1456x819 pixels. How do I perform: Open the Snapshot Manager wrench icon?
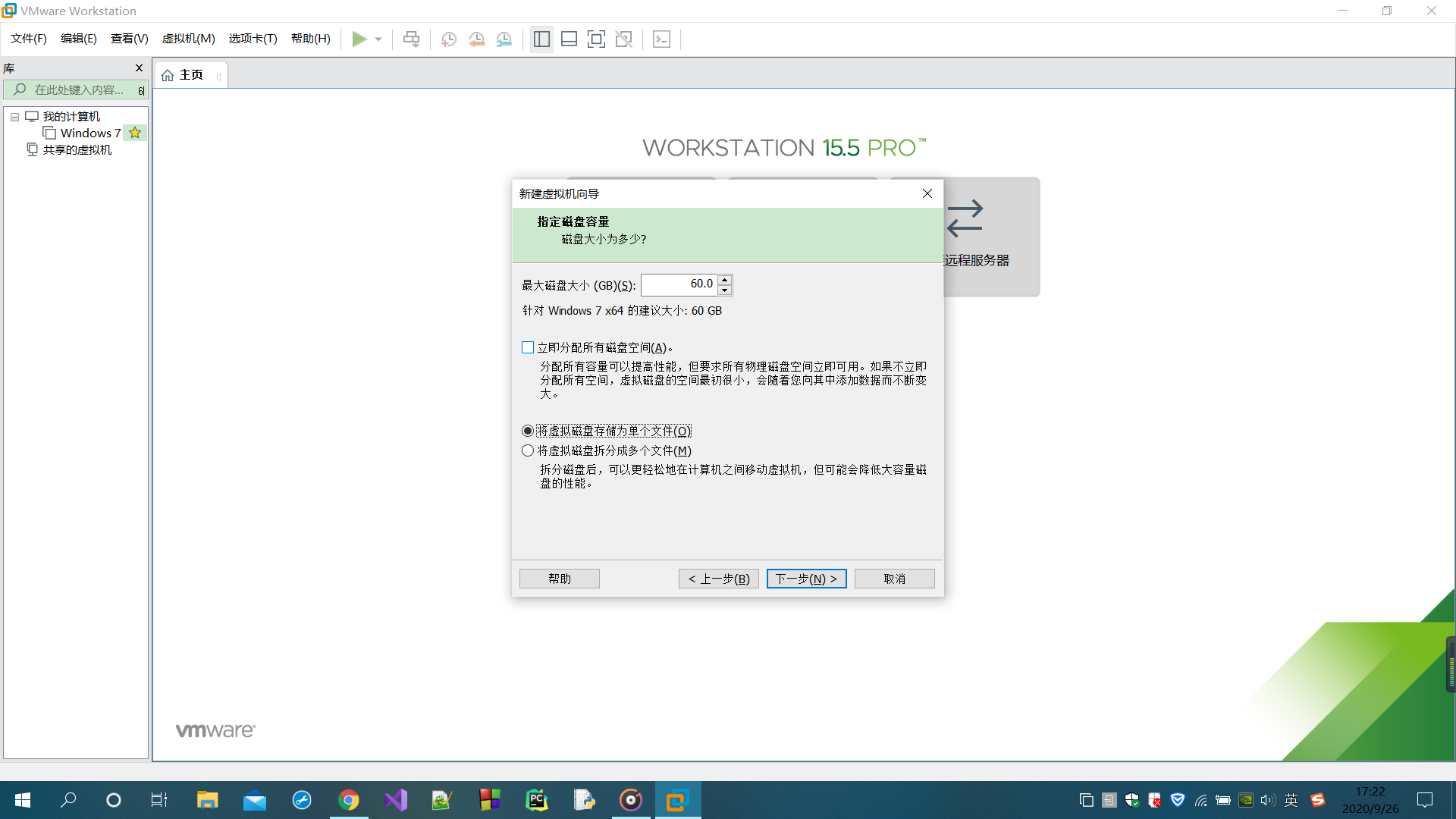[x=504, y=39]
